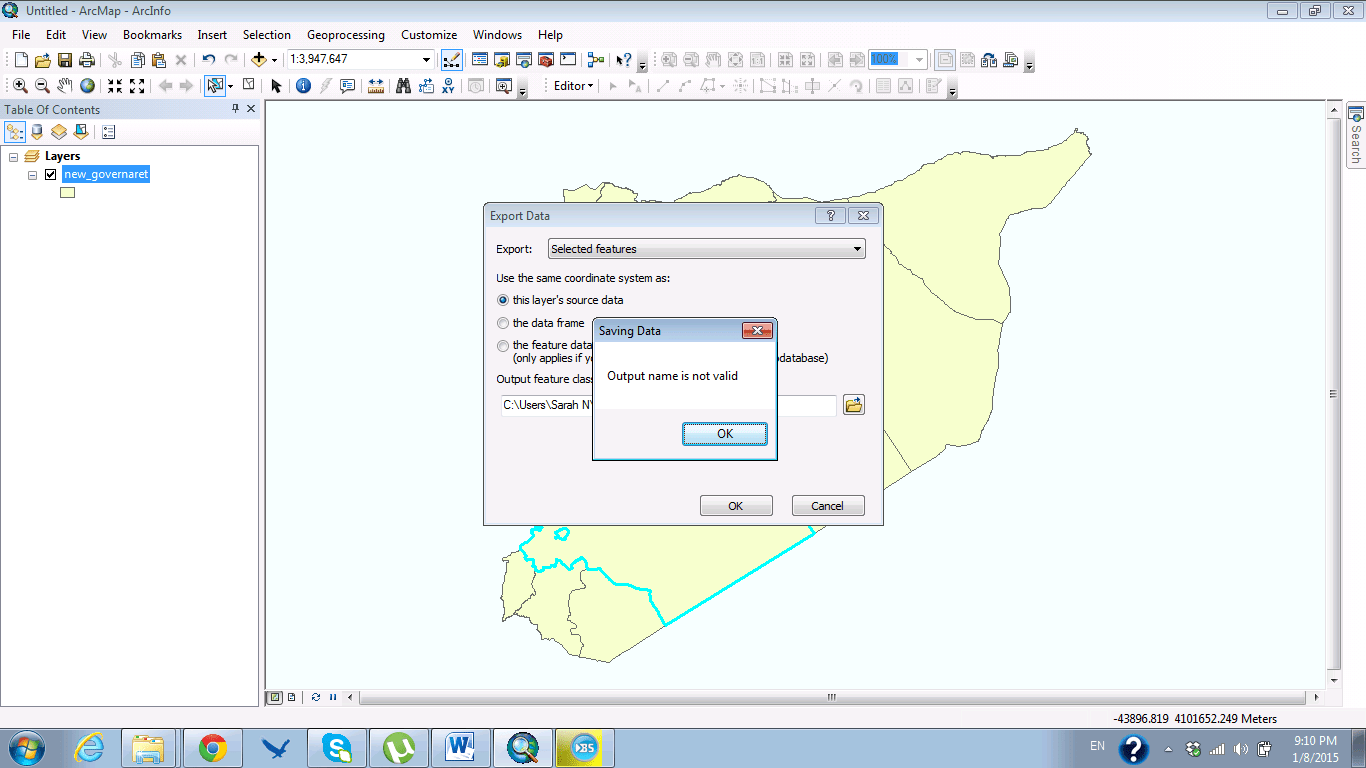Expand the Add Data dropdown arrow
Image resolution: width=1366 pixels, height=768 pixels.
tap(274, 60)
